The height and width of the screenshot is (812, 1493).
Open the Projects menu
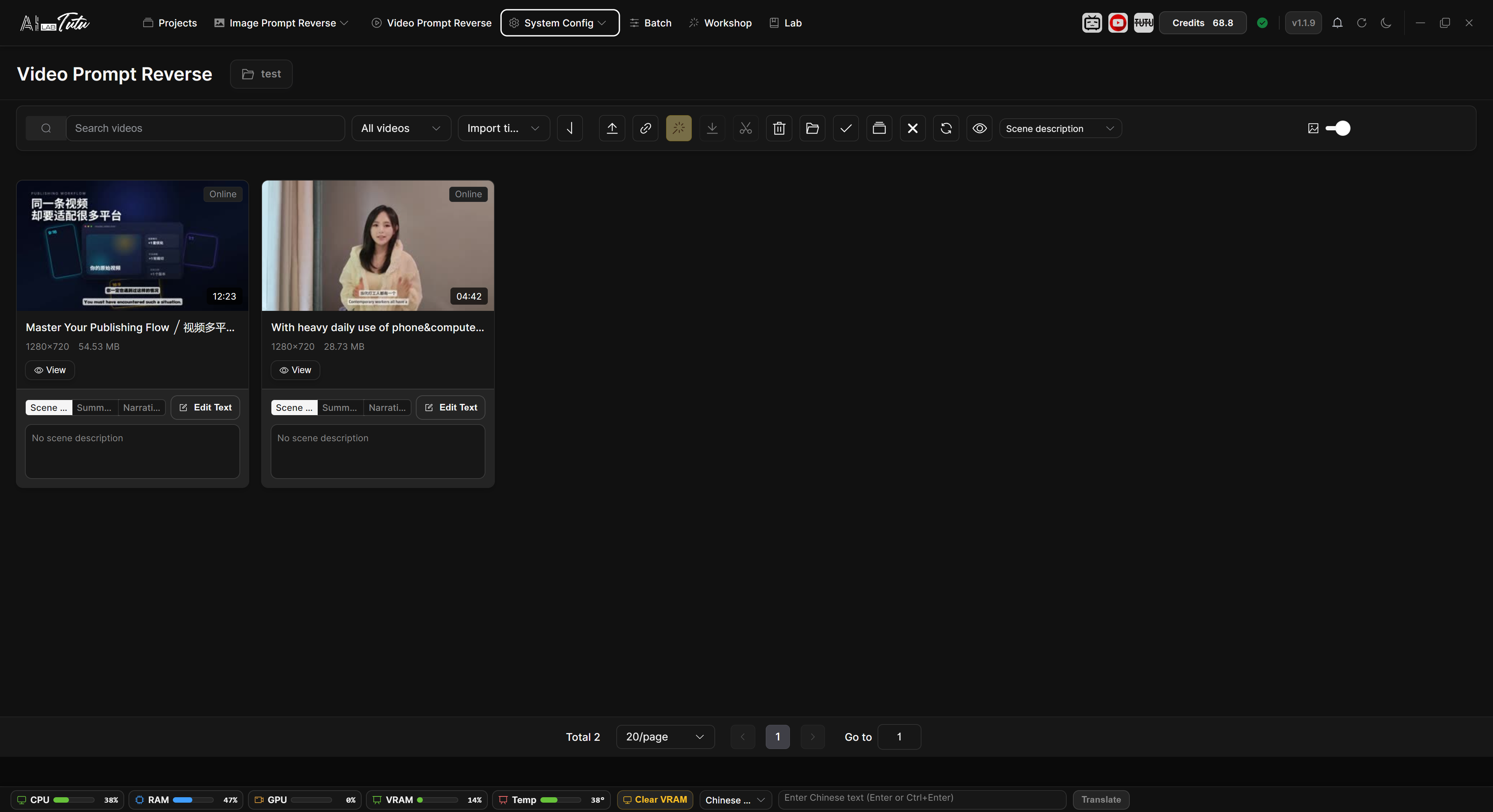[x=170, y=23]
